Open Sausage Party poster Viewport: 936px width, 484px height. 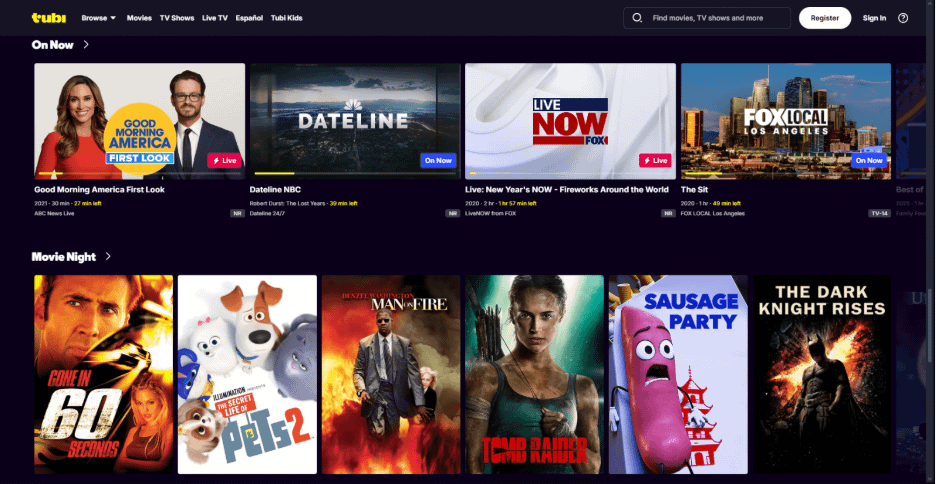[678, 374]
